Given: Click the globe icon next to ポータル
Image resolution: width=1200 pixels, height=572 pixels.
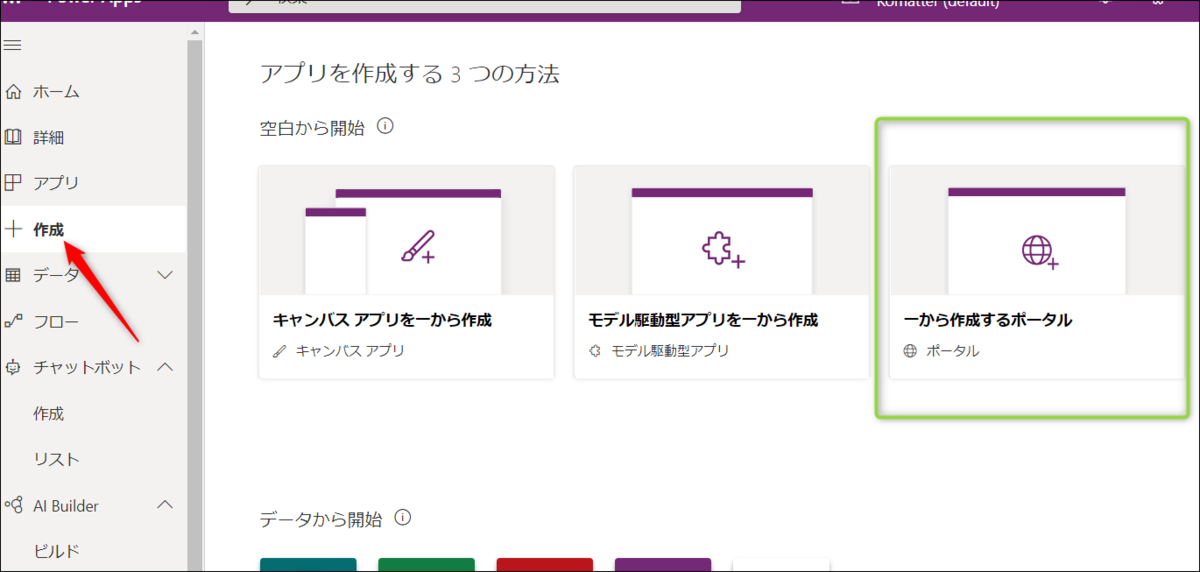Looking at the screenshot, I should pyautogui.click(x=910, y=351).
